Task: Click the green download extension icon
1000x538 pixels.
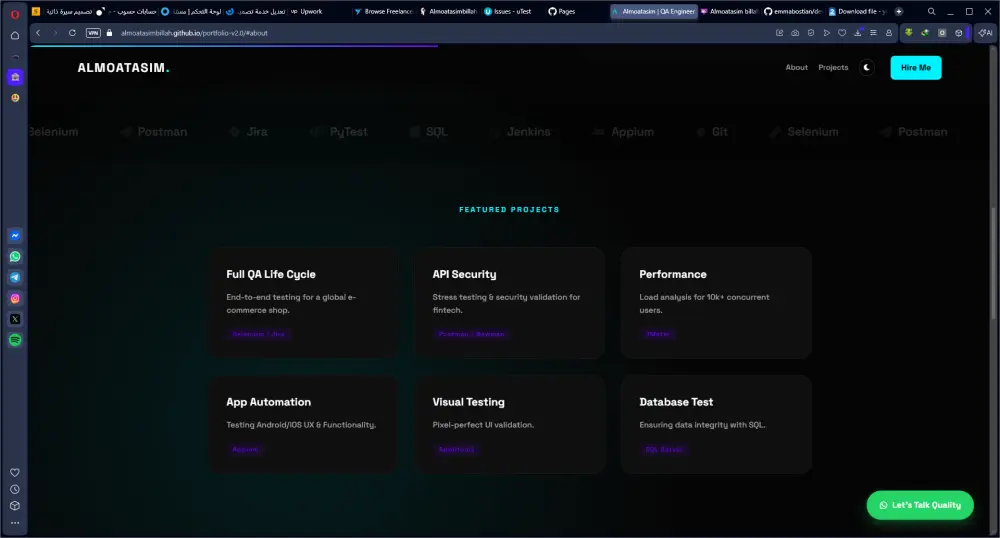Action: 909,33
